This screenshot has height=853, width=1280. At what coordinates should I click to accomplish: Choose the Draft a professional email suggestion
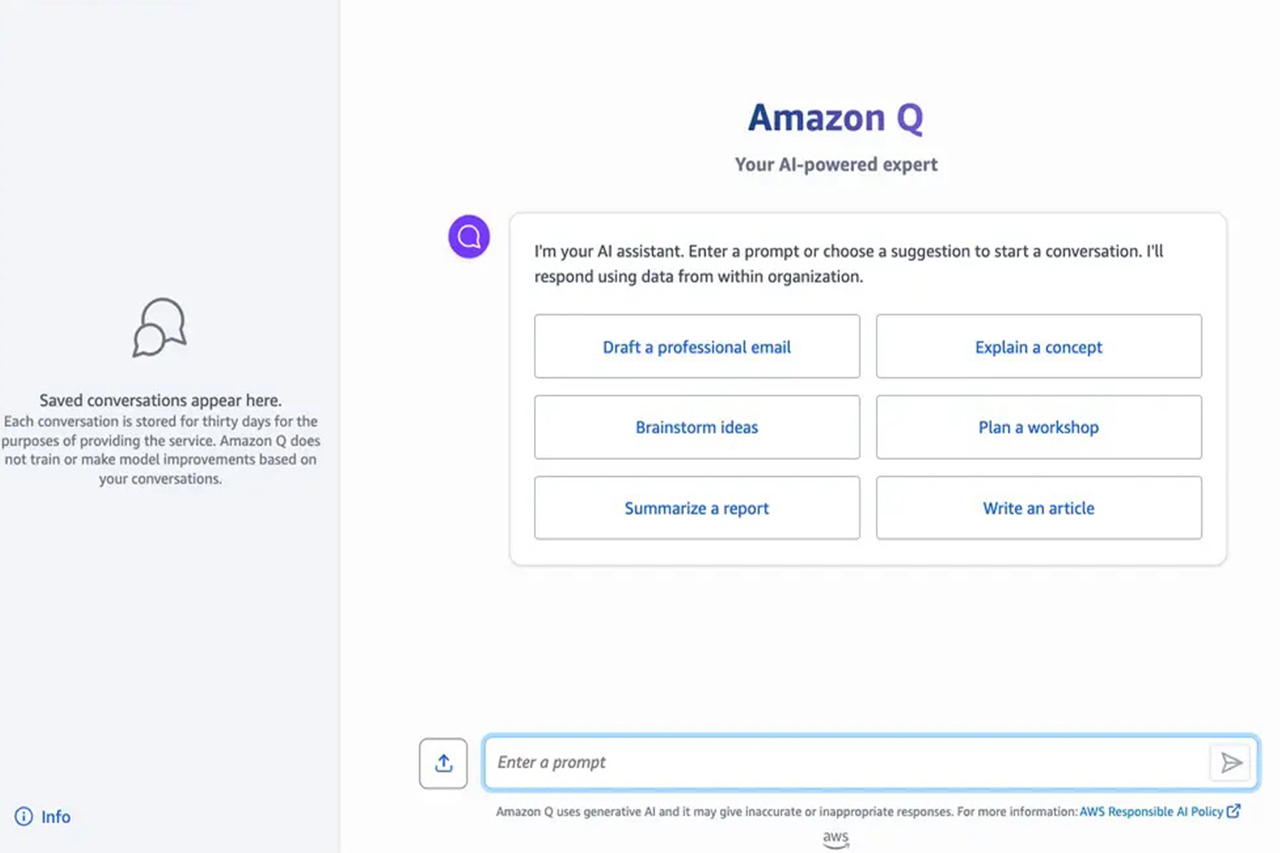(697, 346)
